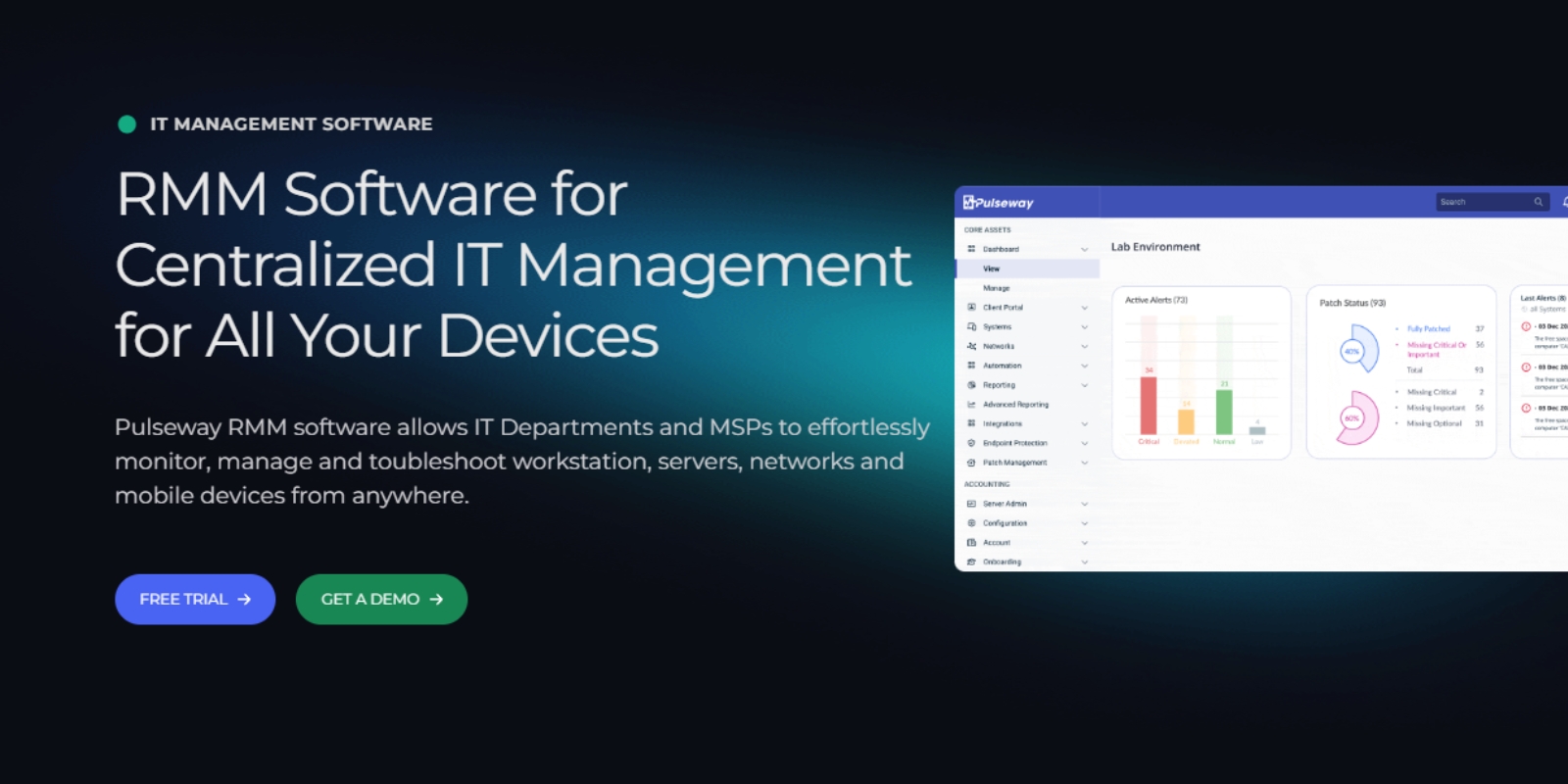Click the Server Admin icon

971,504
